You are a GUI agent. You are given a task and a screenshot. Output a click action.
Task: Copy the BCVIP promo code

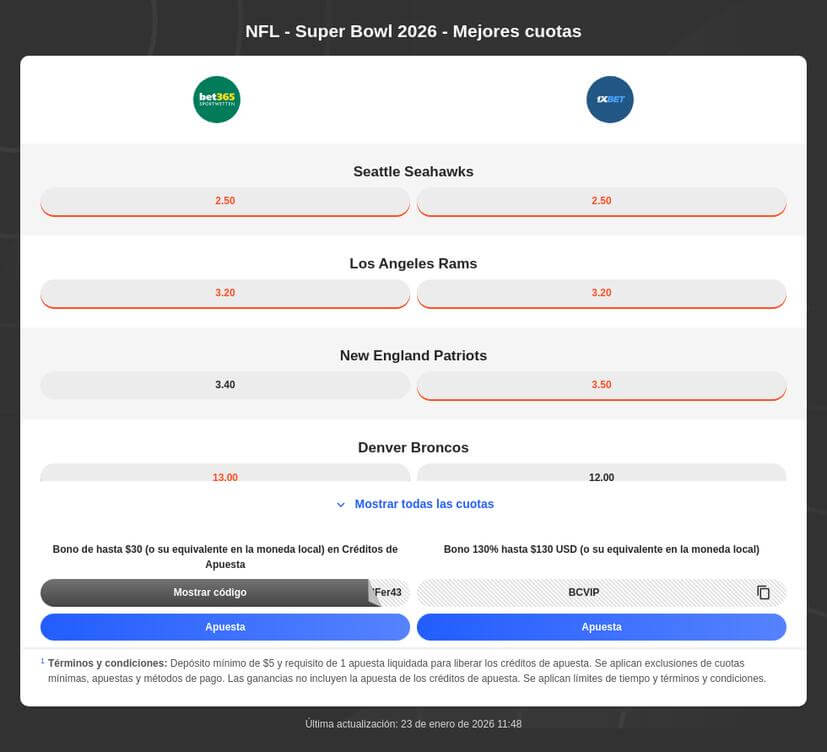tap(763, 592)
